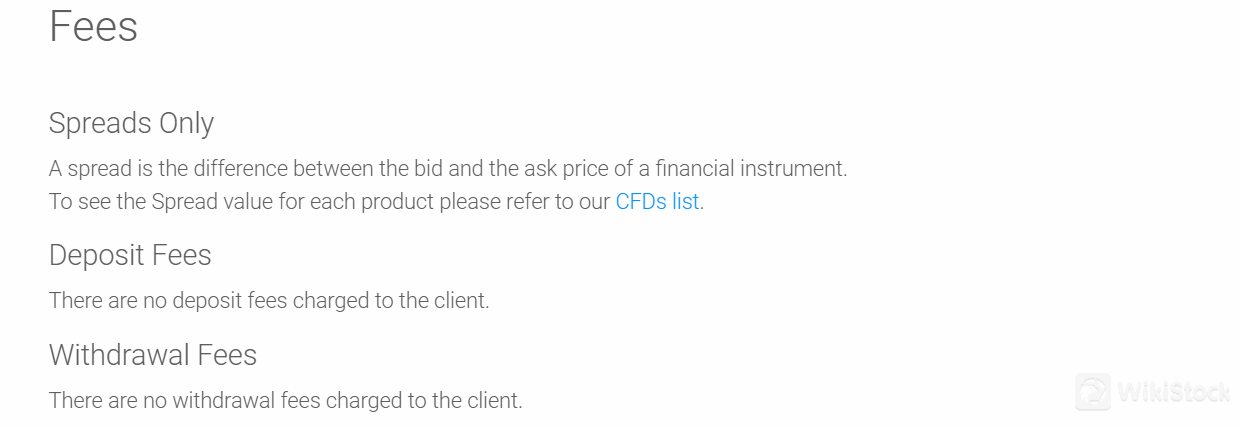The image size is (1240, 427).
Task: Open the CFDs list link
Action: tap(657, 201)
